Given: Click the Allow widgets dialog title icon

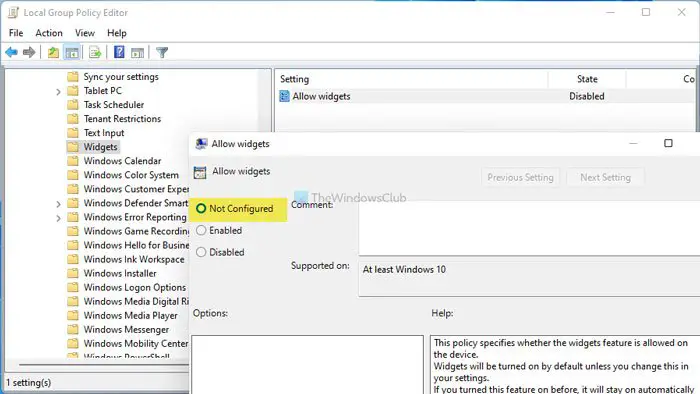Looking at the screenshot, I should coord(201,144).
